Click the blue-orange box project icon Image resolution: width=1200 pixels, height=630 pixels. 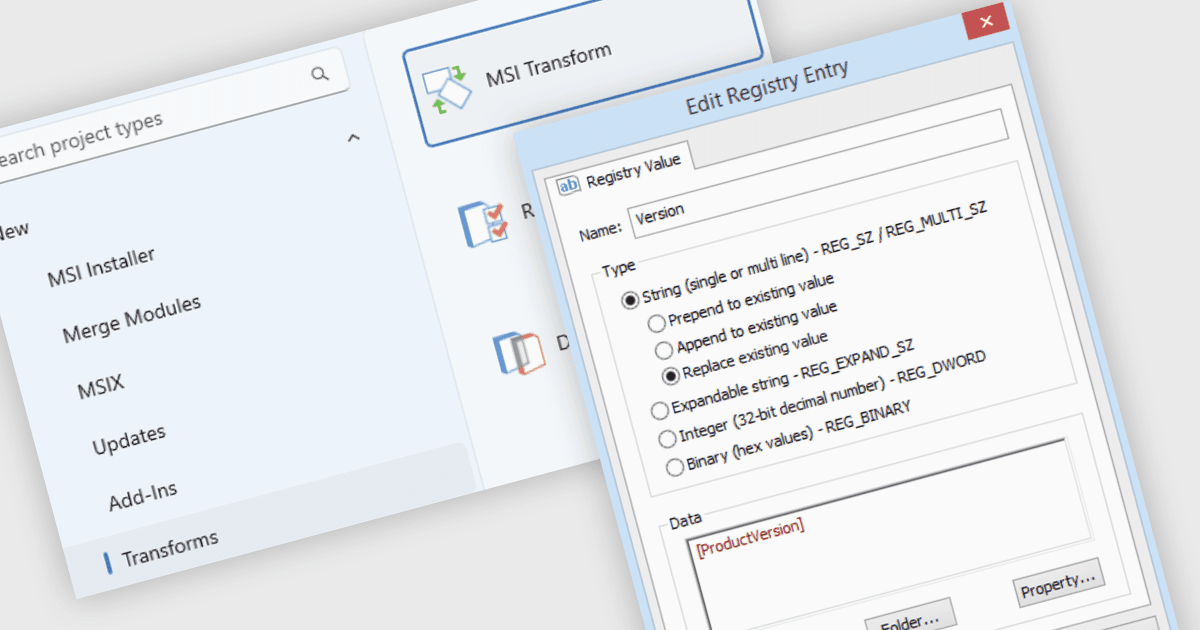coord(517,352)
